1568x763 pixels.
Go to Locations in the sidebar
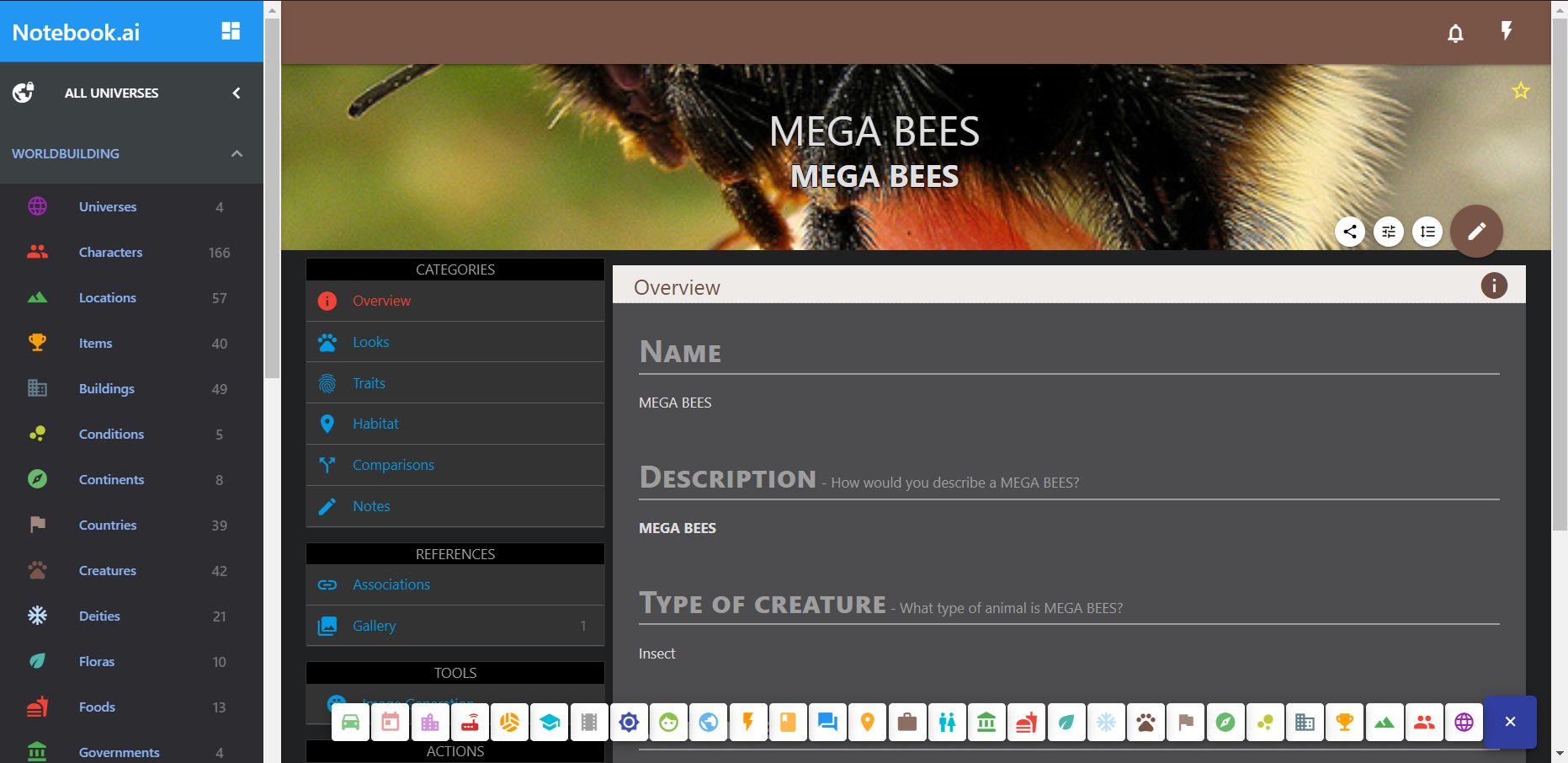click(131, 297)
